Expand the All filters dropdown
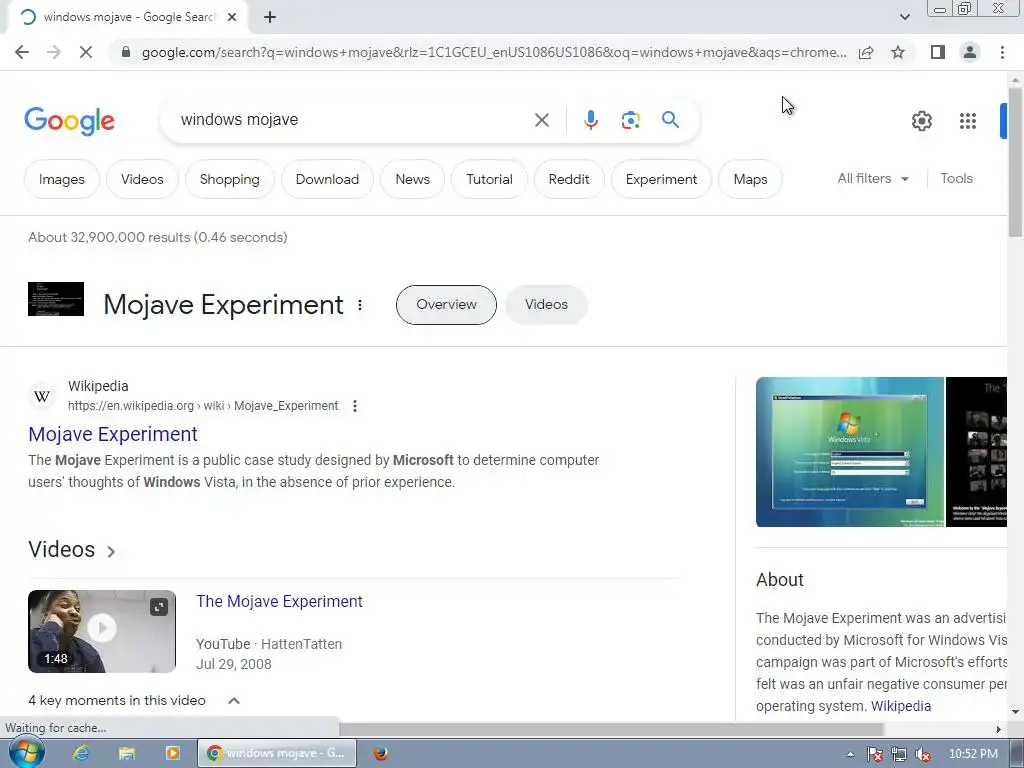 coord(873,178)
